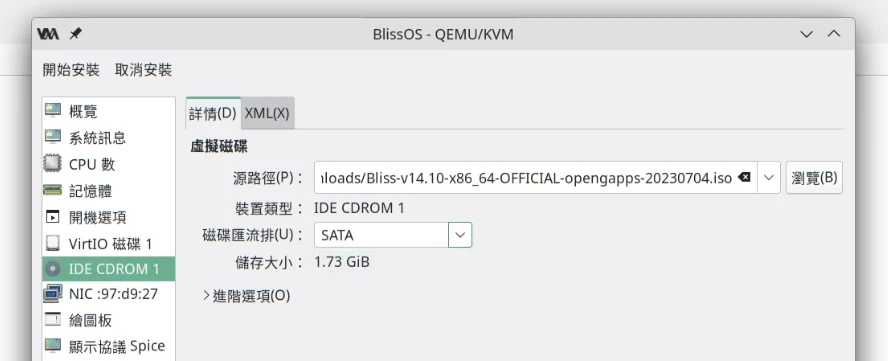Open the 顯示協議 Spice display icon
Viewport: 888px width, 361px height.
coord(53,345)
